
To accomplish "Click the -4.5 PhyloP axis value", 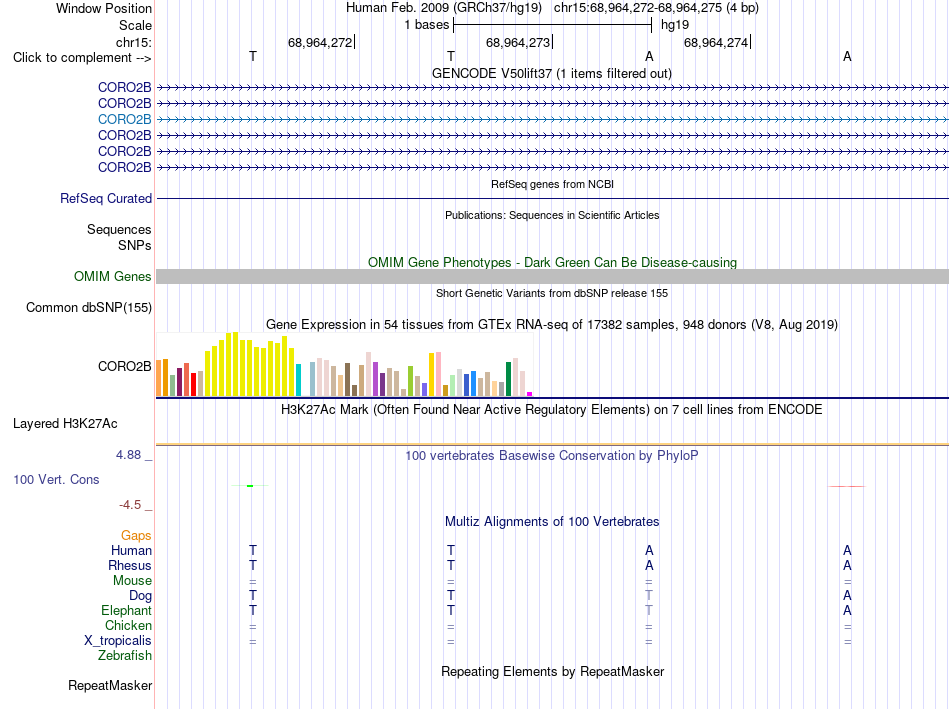I will point(130,505).
